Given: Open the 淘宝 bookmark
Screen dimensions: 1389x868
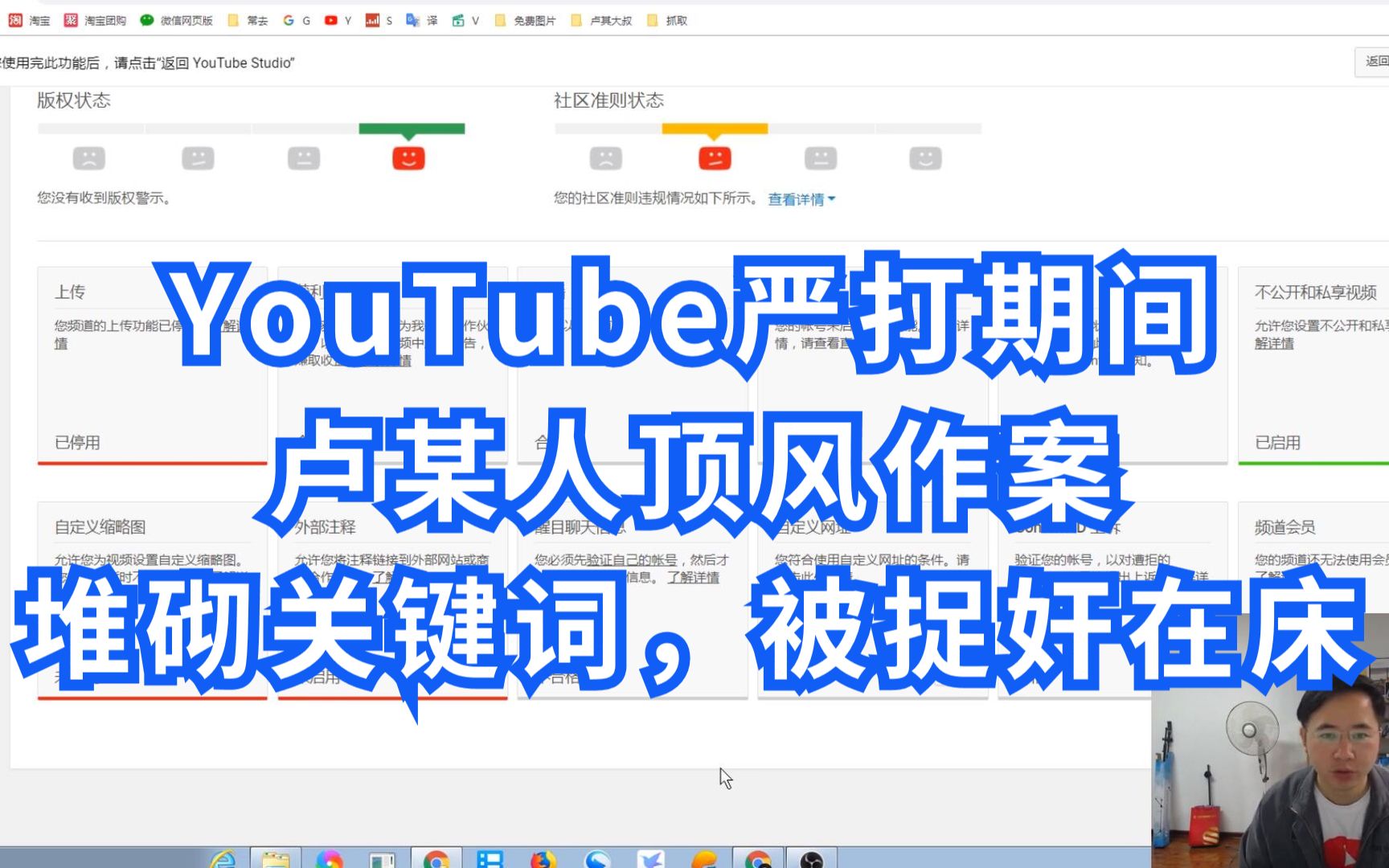Looking at the screenshot, I should [29, 20].
